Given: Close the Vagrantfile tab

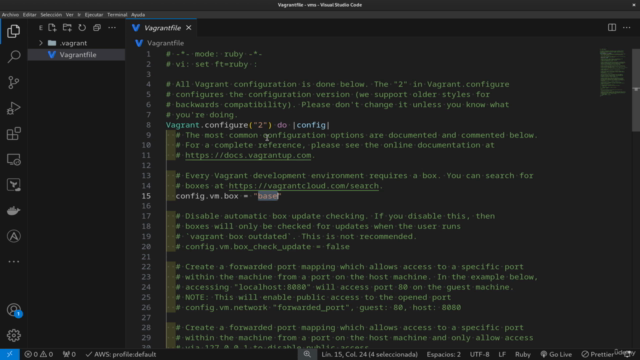Looking at the screenshot, I should (x=189, y=28).
